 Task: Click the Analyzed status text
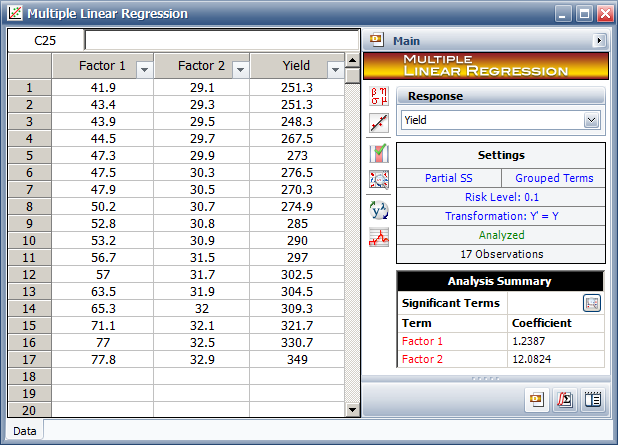coord(501,235)
